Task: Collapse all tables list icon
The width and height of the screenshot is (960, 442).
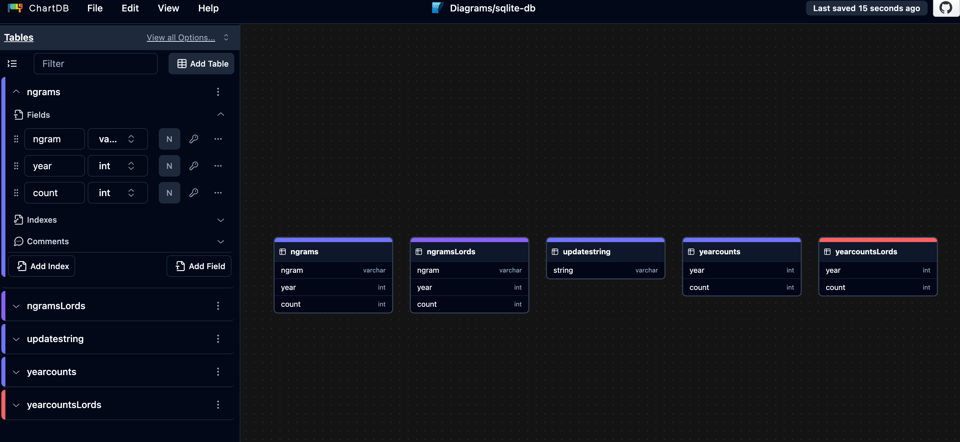Action: pyautogui.click(x=12, y=64)
